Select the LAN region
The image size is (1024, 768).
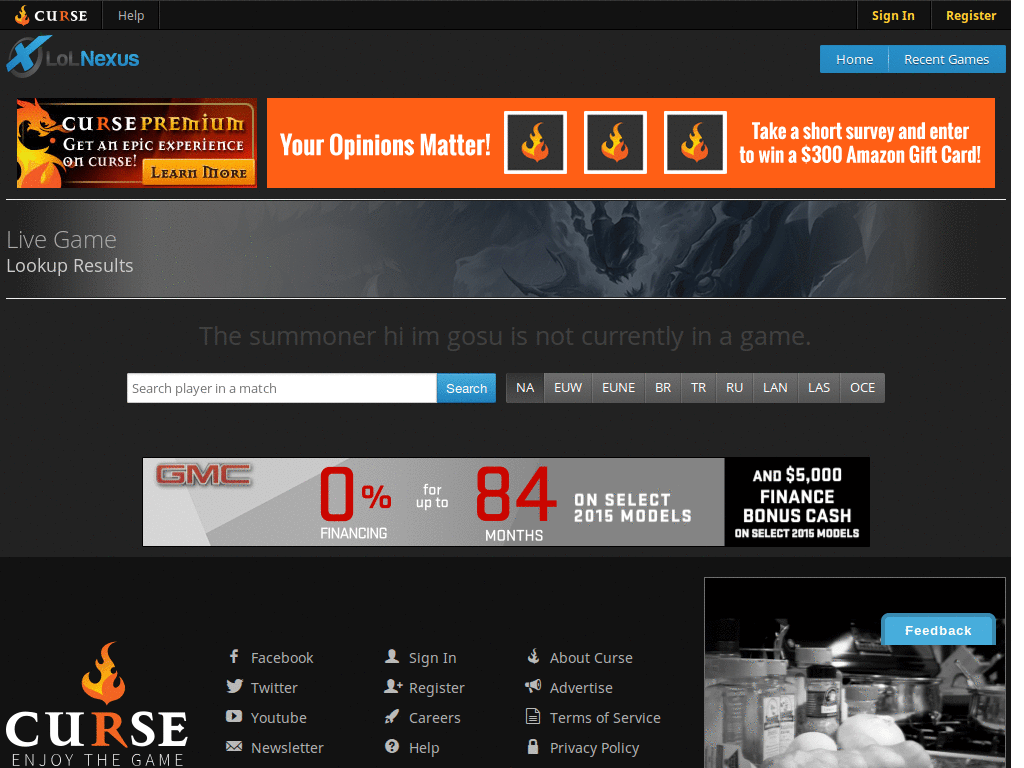775,388
